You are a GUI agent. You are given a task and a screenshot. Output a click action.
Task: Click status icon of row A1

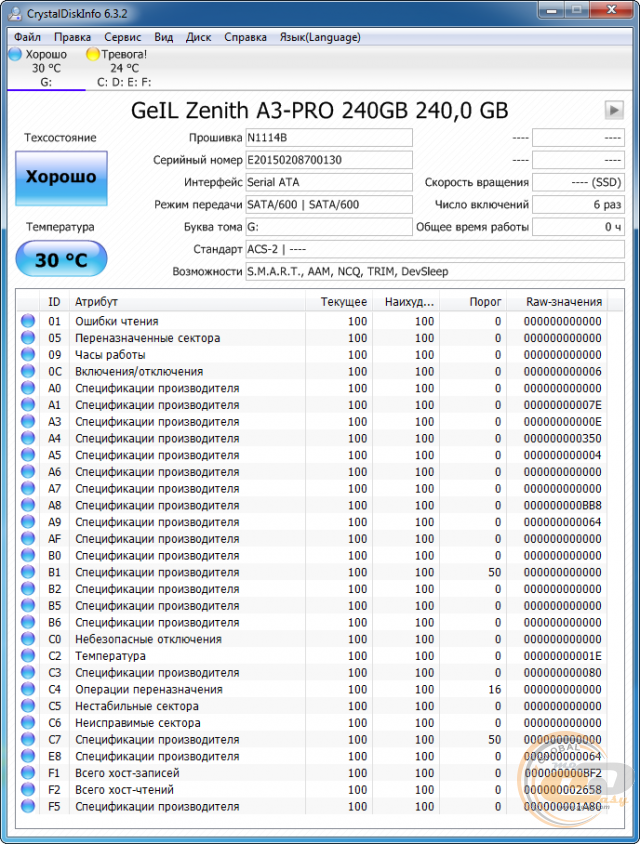[28, 405]
